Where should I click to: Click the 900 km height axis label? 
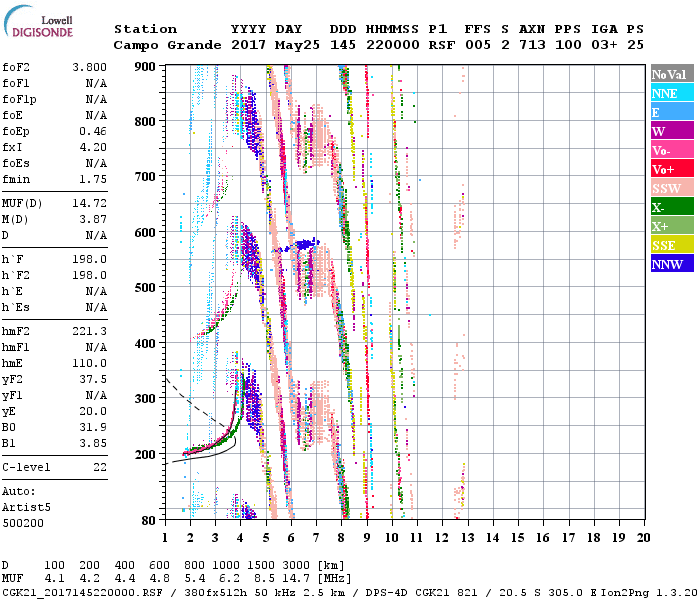(145, 67)
